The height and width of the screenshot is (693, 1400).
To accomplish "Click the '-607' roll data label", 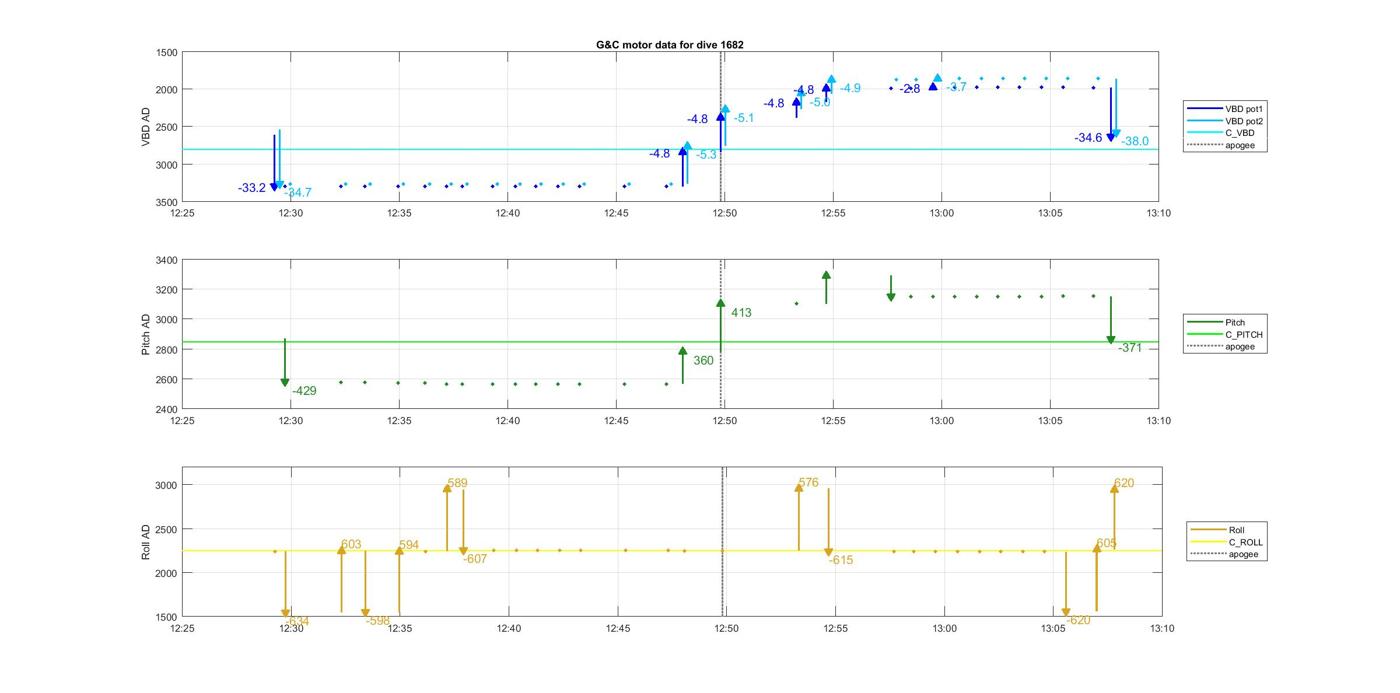I will pyautogui.click(x=475, y=559).
